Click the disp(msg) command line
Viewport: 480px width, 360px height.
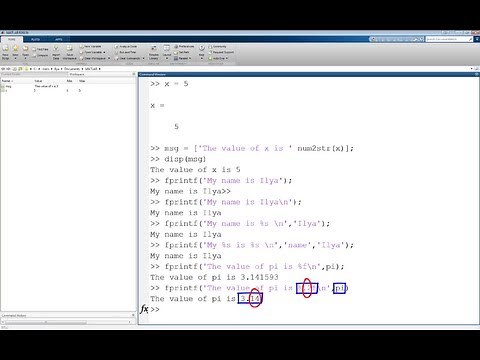pos(178,159)
